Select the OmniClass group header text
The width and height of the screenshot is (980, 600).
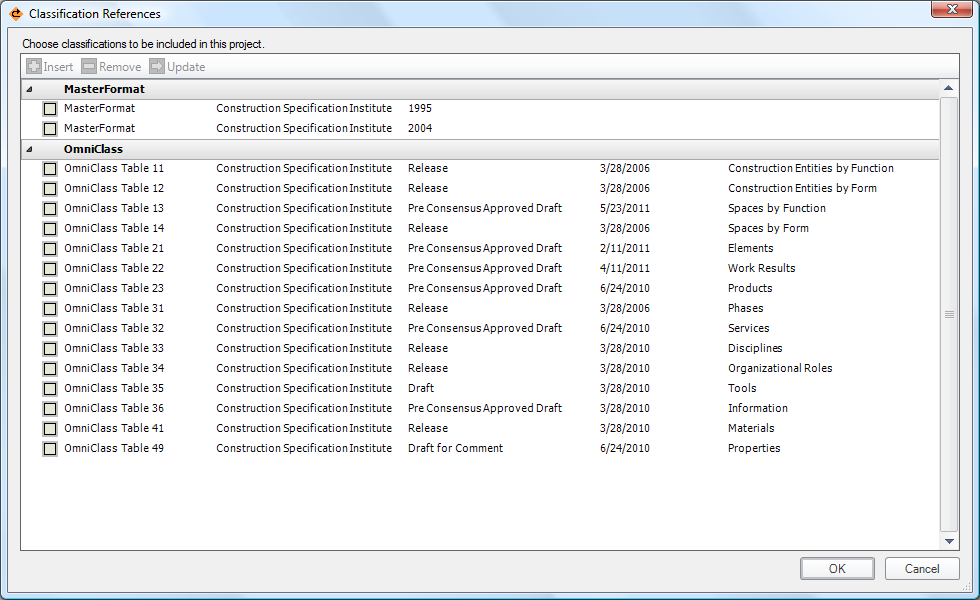pos(93,149)
